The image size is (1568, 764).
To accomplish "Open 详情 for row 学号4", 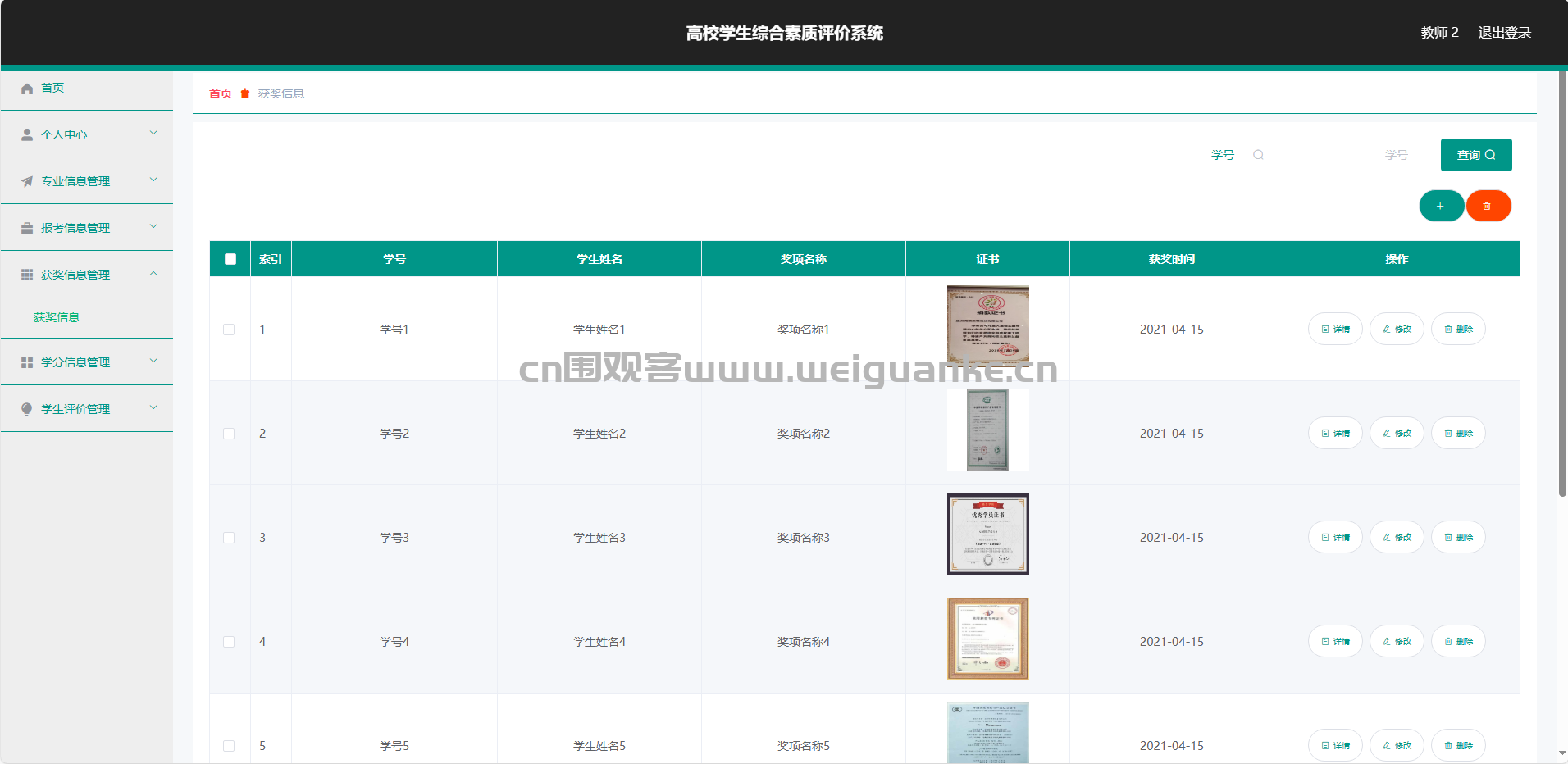I will point(1335,642).
